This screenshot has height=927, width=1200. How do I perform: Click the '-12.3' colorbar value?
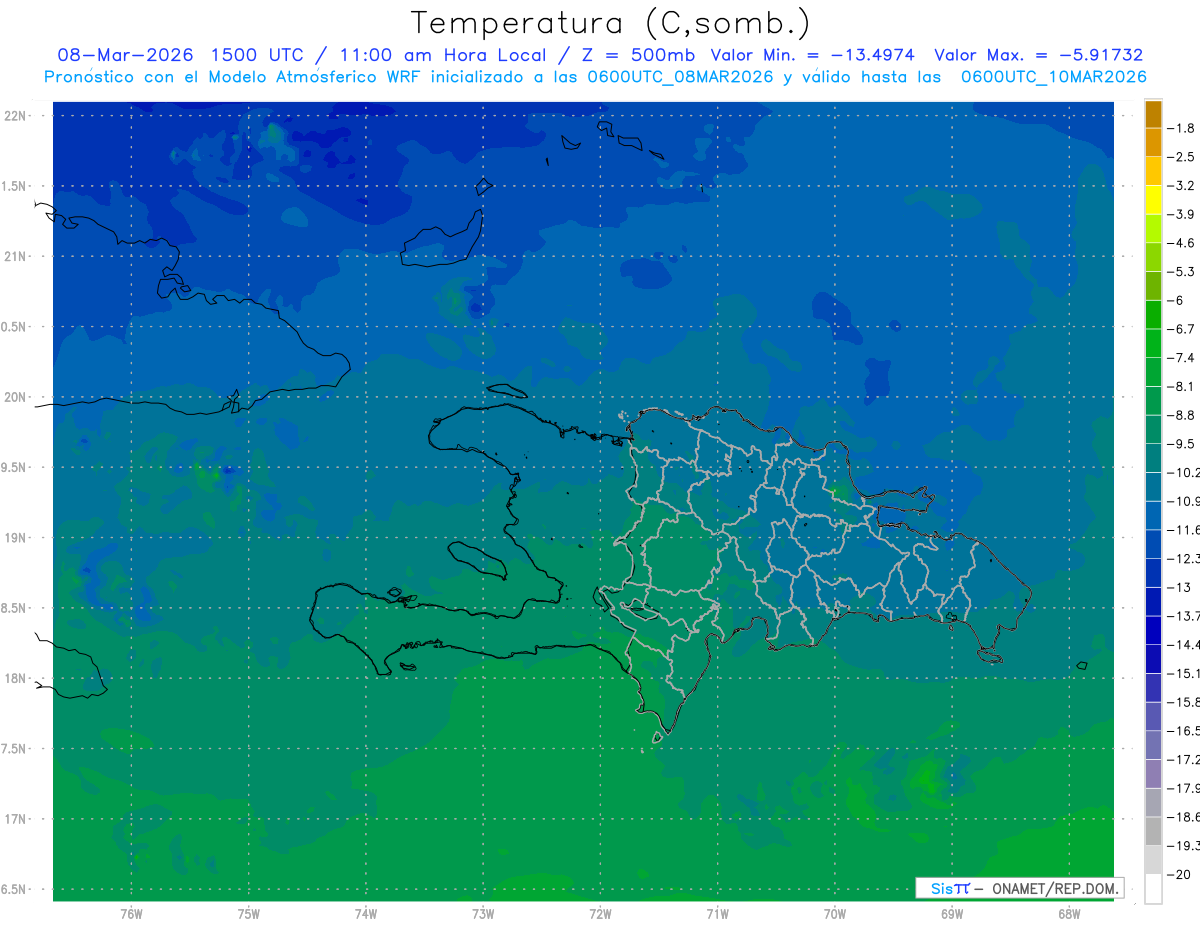(1184, 558)
